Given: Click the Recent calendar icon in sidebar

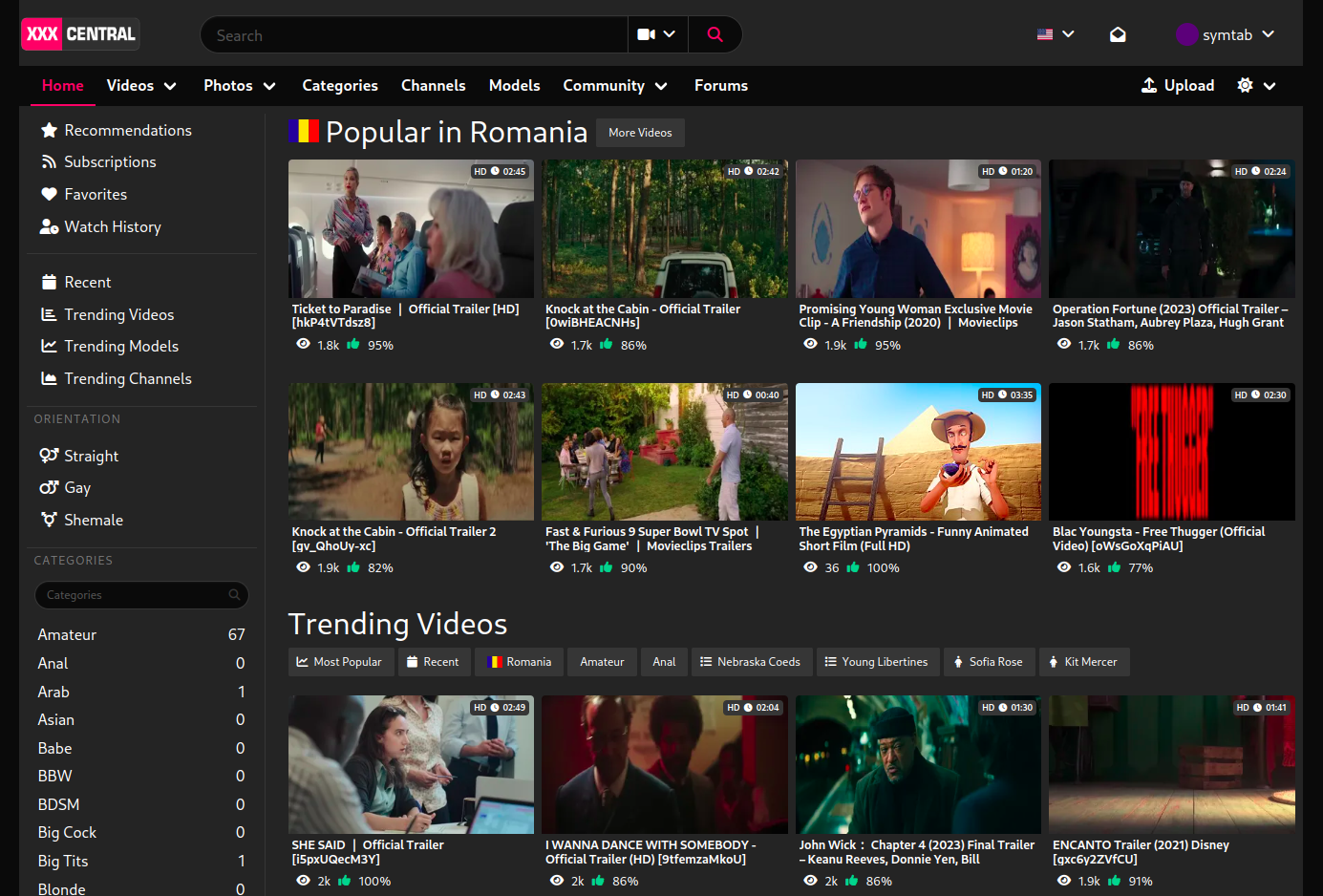Looking at the screenshot, I should point(49,282).
